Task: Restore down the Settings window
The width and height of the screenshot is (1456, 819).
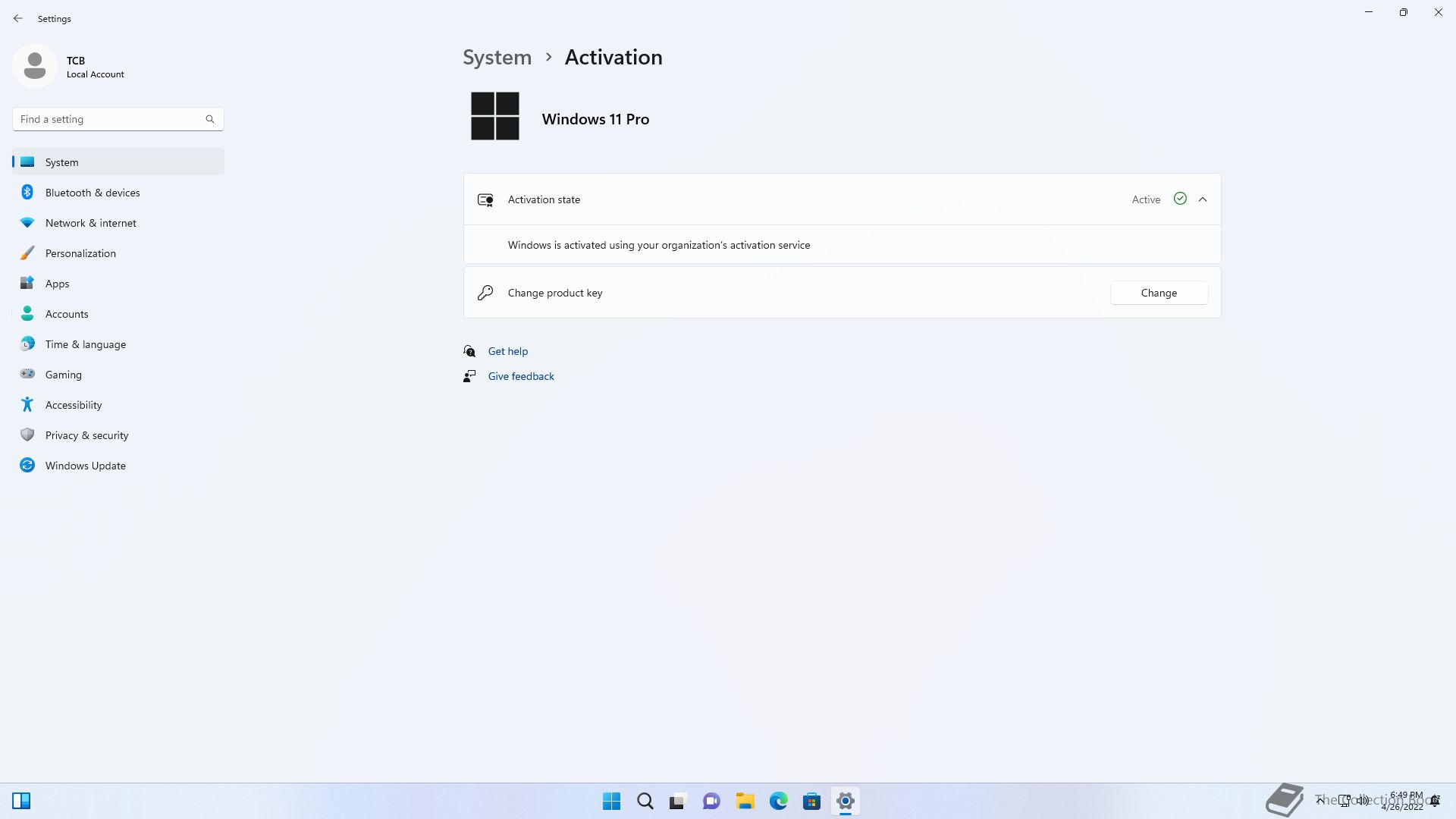Action: point(1403,12)
